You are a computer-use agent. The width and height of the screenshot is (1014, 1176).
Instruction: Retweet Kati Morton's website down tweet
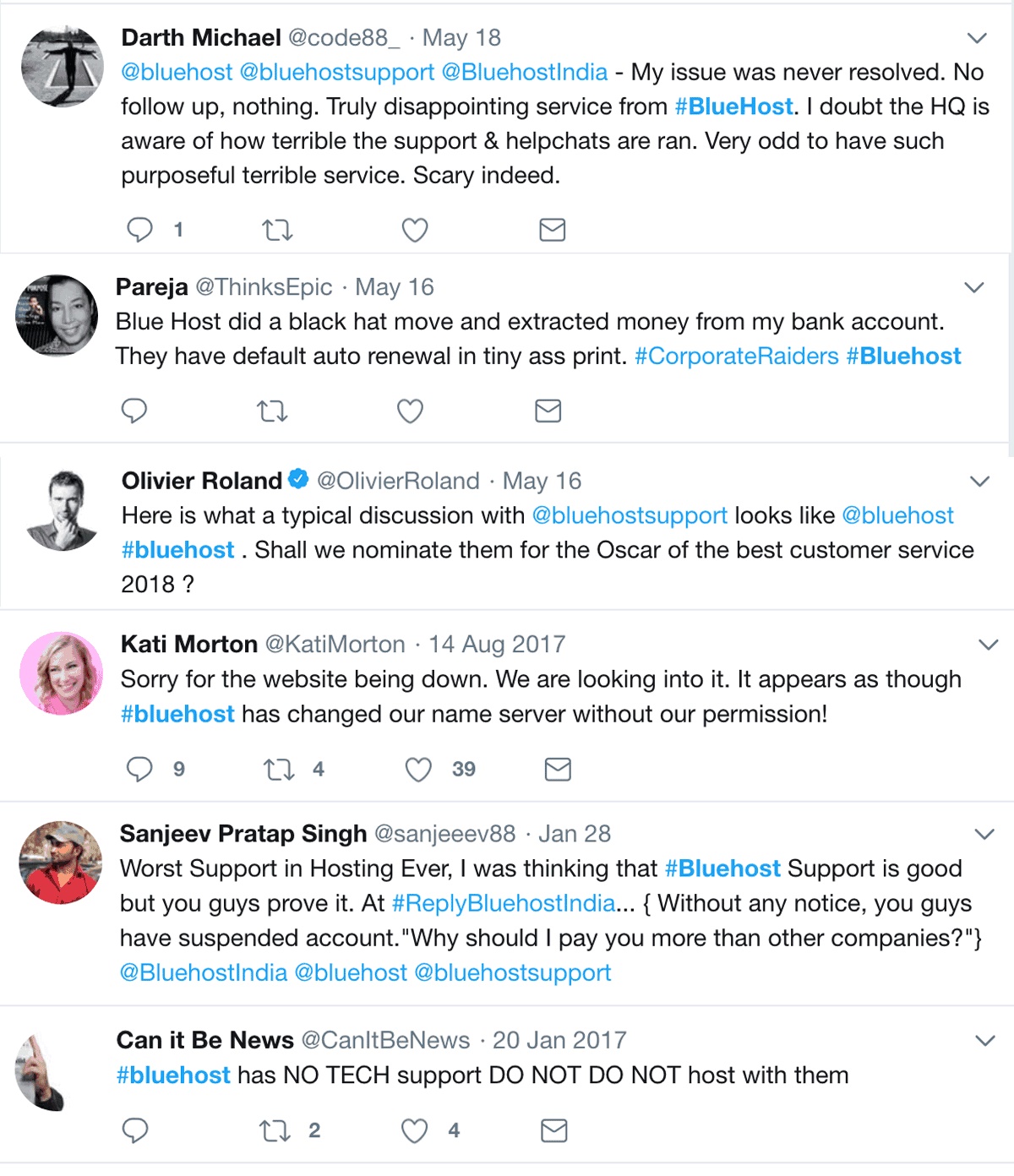pyautogui.click(x=278, y=770)
